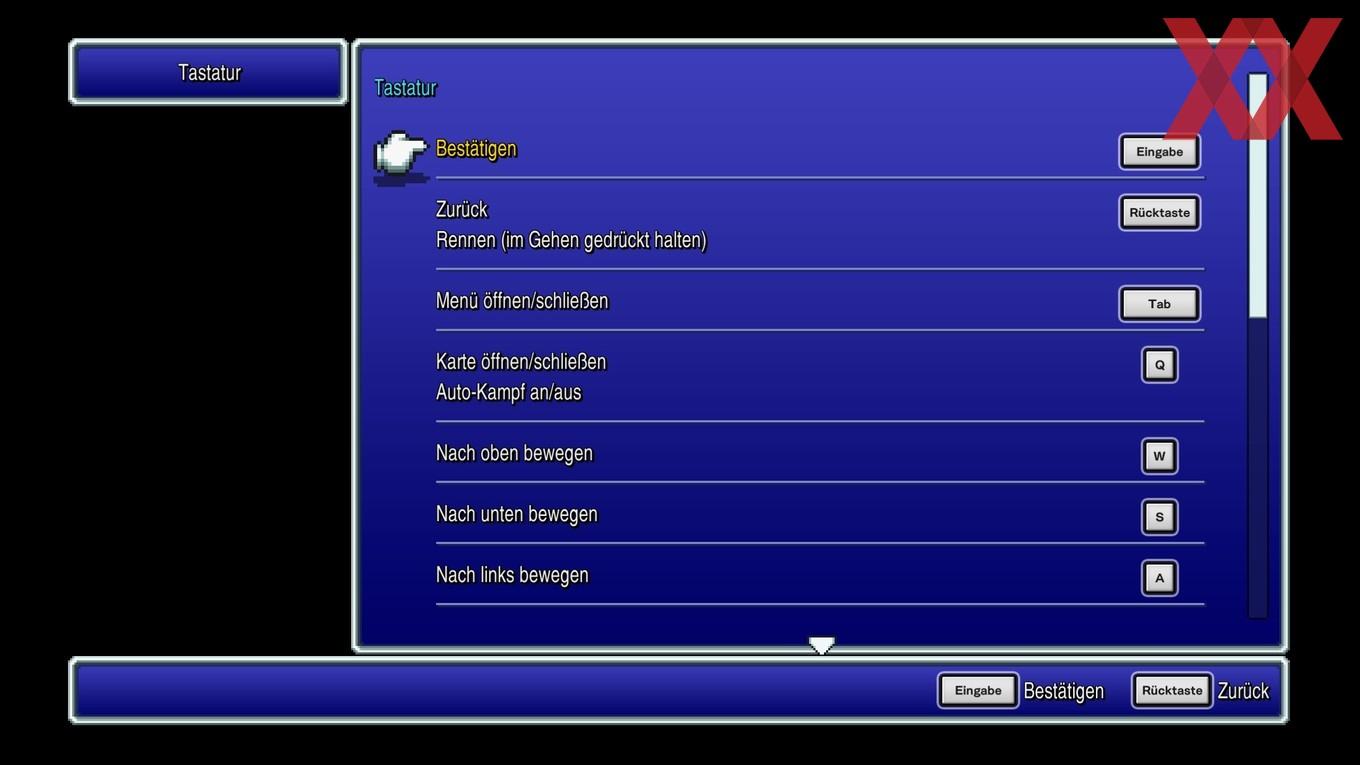Click the Q key for Karte öffnen/schließen
Screen dimensions: 1360x765
click(1159, 365)
